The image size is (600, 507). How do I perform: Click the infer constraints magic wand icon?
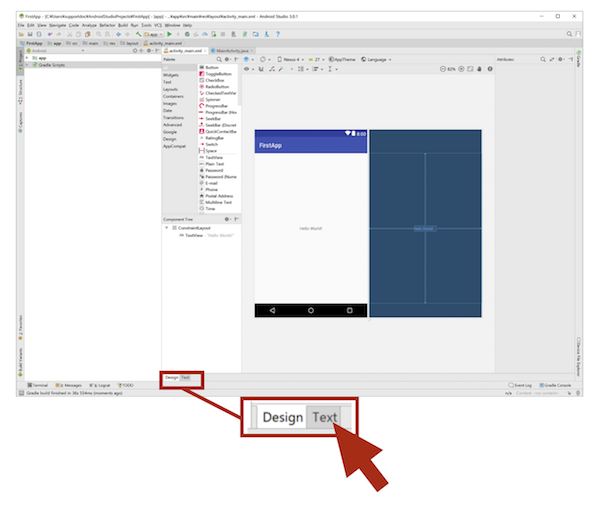[x=281, y=69]
